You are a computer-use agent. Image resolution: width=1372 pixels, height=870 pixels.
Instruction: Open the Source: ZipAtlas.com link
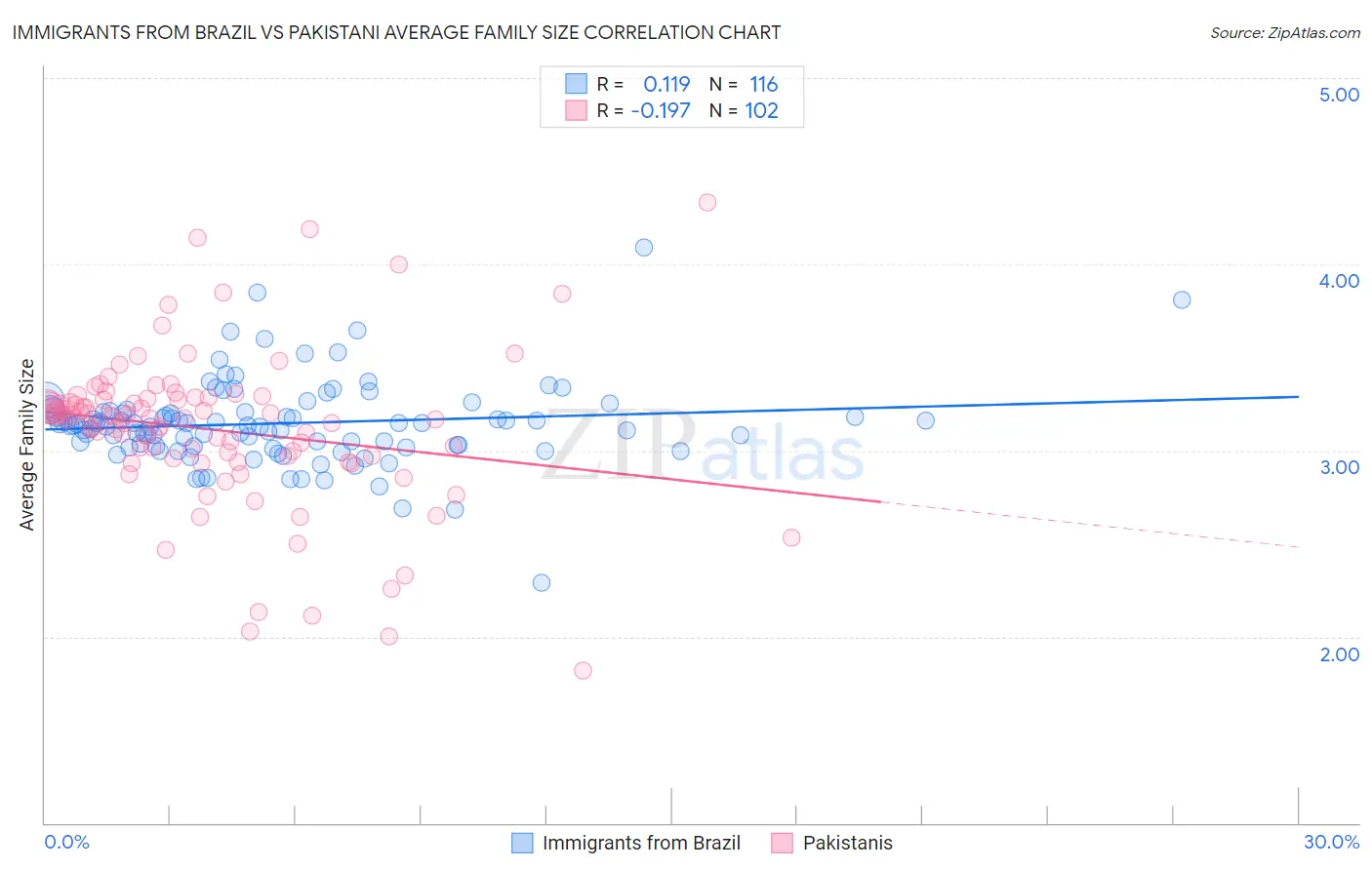pyautogui.click(x=1285, y=32)
